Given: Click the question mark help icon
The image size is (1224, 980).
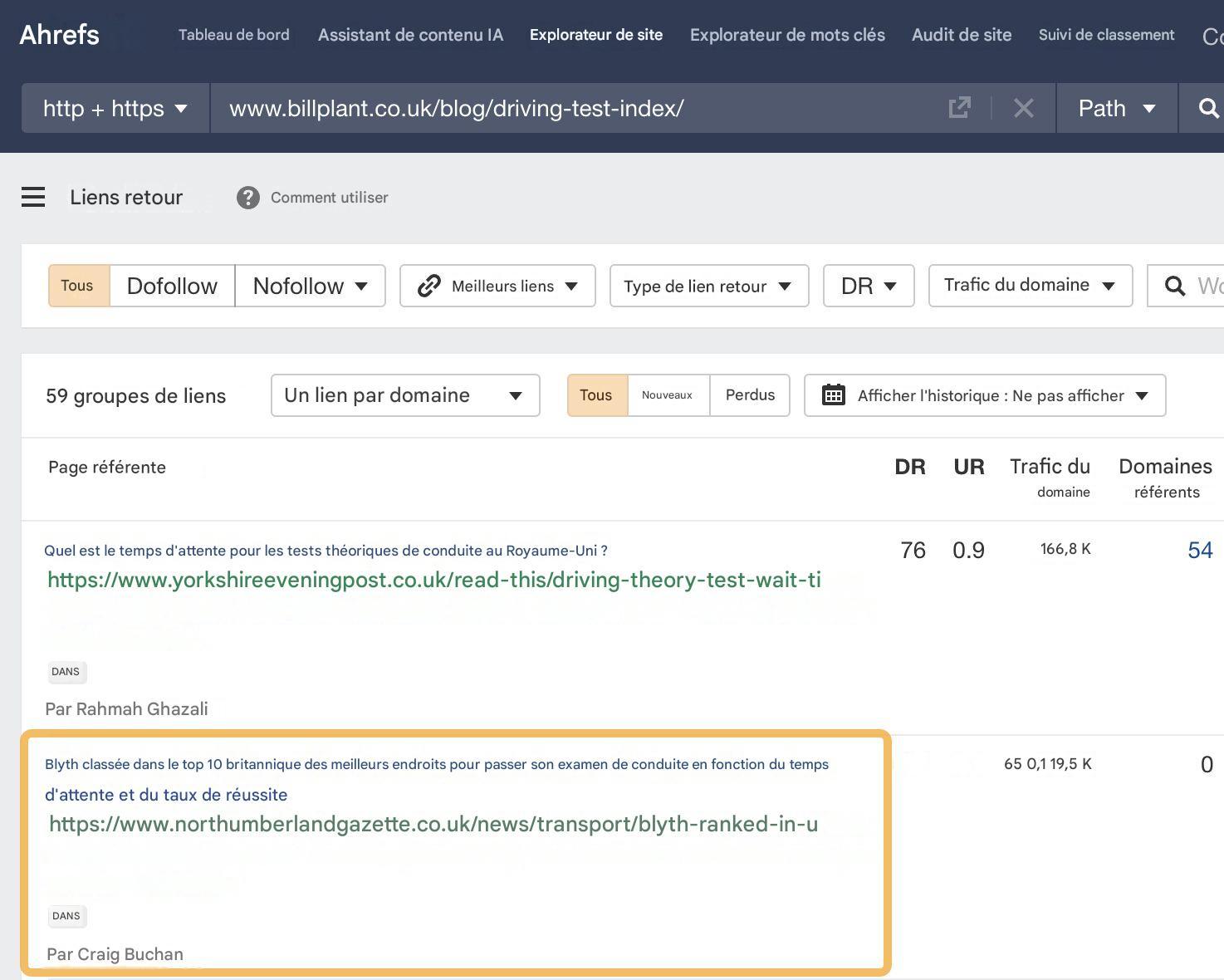Looking at the screenshot, I should [x=247, y=198].
